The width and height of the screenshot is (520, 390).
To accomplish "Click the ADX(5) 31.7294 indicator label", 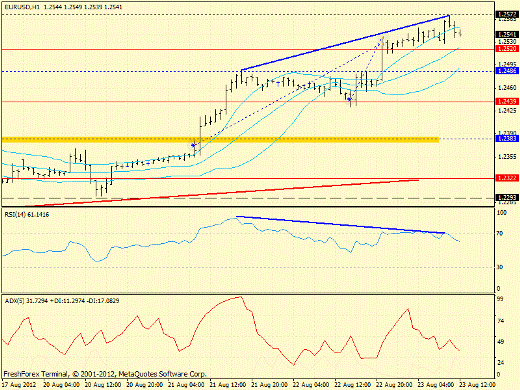I will tap(62, 301).
